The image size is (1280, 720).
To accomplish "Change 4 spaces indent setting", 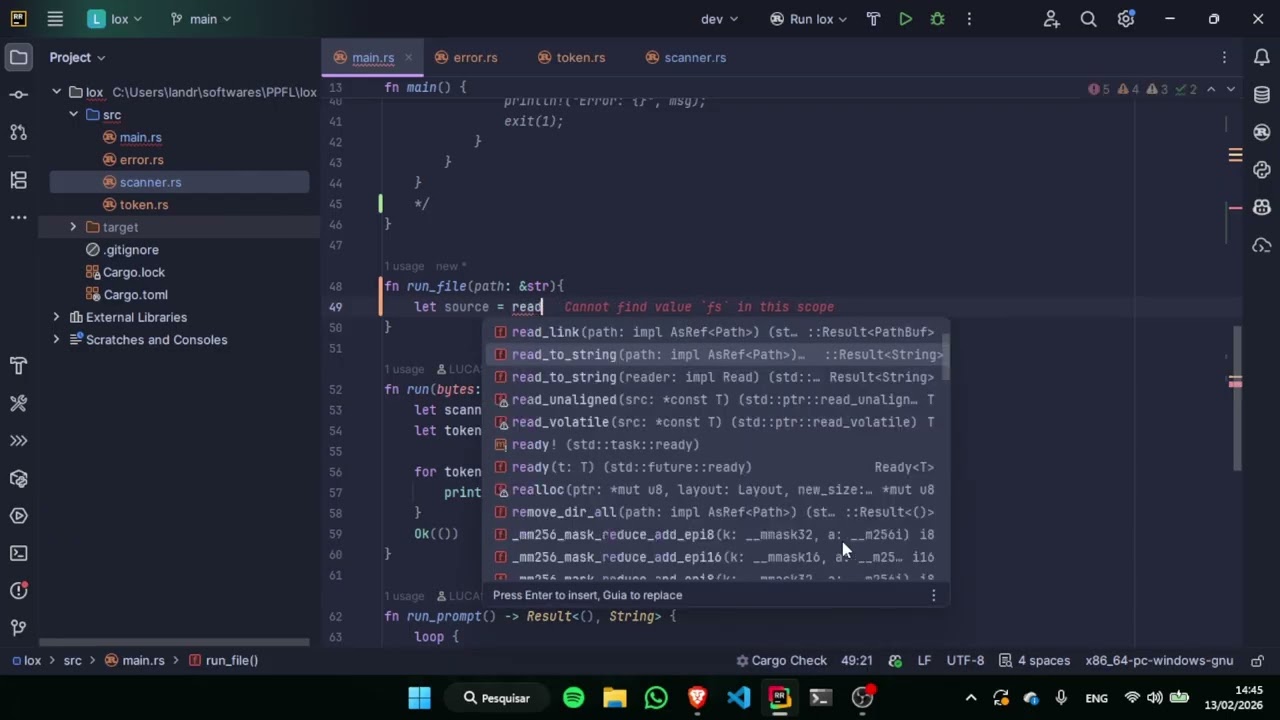I will pos(1034,661).
